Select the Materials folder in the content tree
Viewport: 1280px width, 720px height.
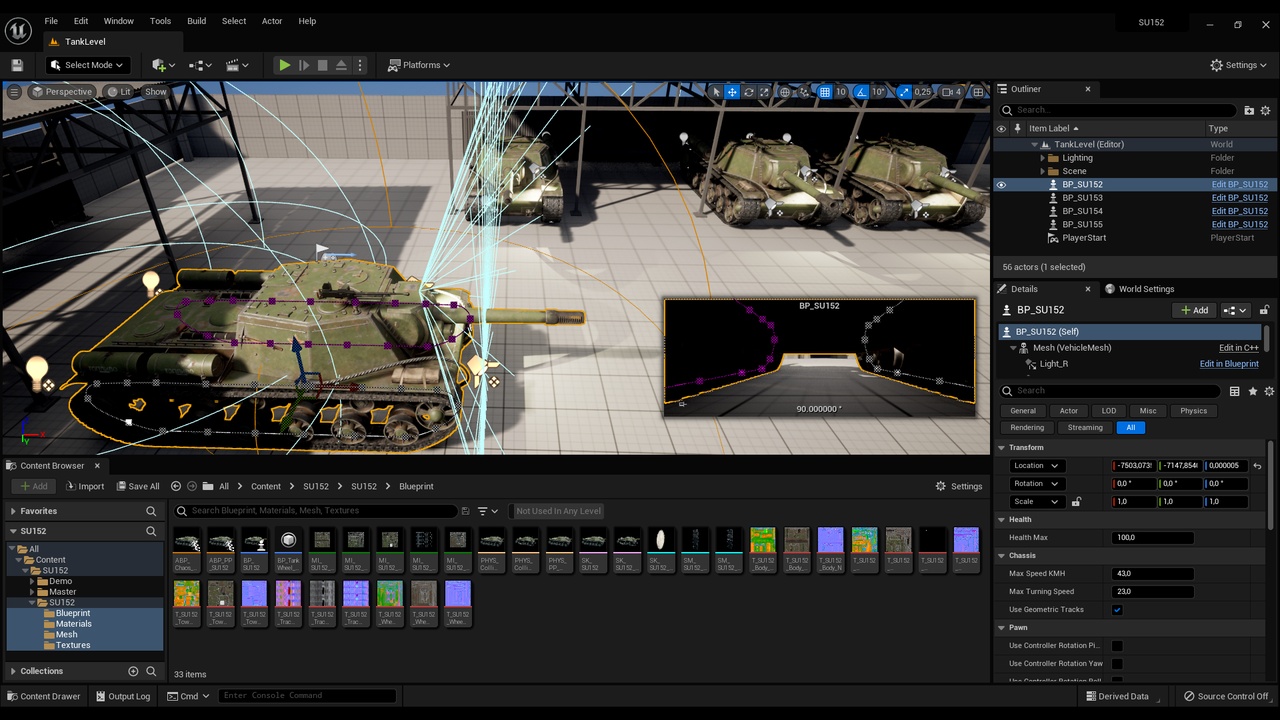click(74, 624)
